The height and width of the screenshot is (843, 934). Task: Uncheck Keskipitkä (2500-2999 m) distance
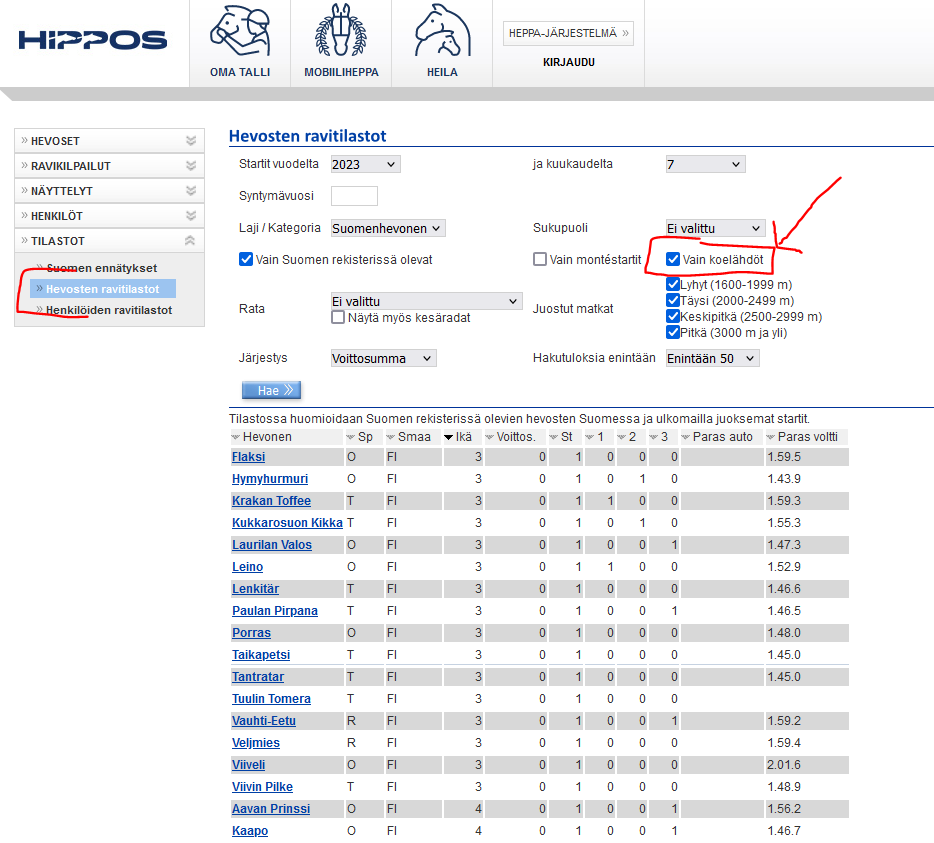tap(673, 316)
